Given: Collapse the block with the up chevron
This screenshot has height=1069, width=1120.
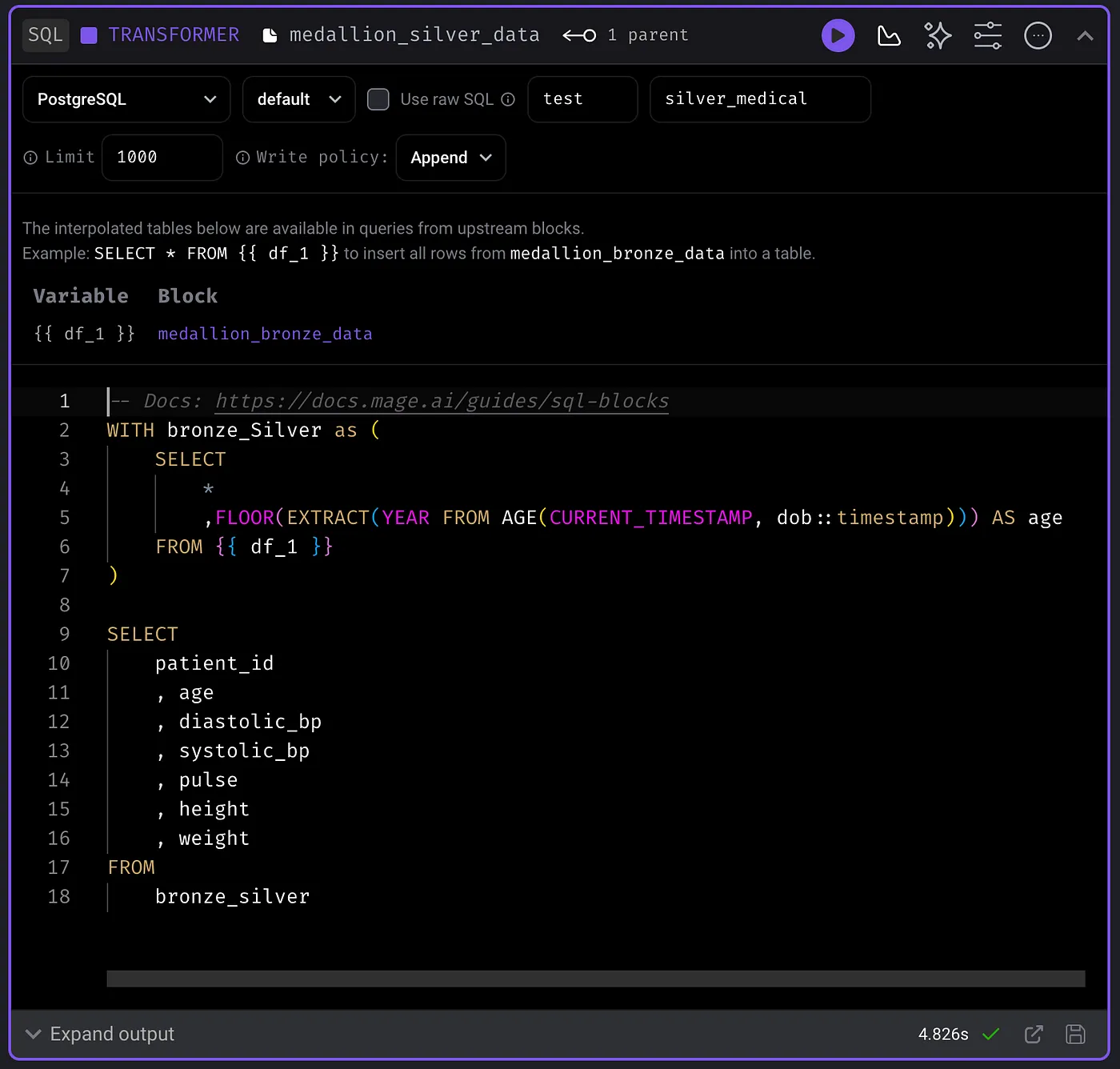Looking at the screenshot, I should pos(1085,35).
